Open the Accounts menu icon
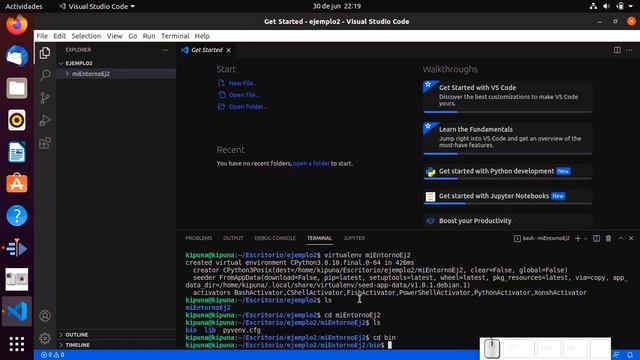 coord(45,316)
